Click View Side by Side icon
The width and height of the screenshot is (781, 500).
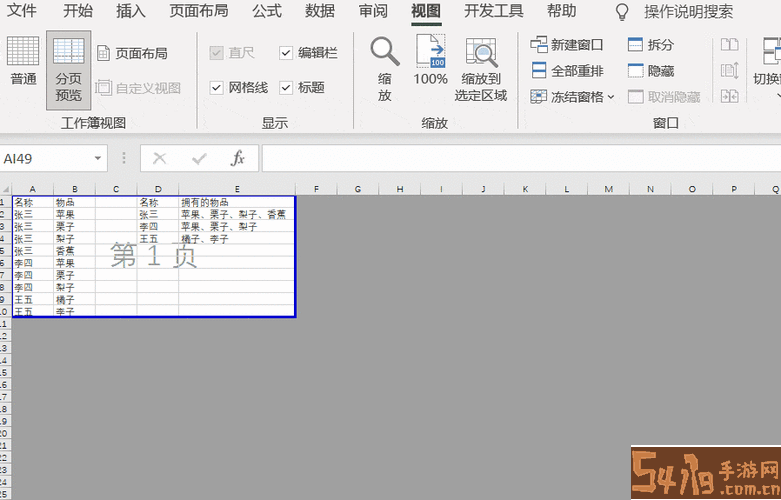(x=730, y=45)
